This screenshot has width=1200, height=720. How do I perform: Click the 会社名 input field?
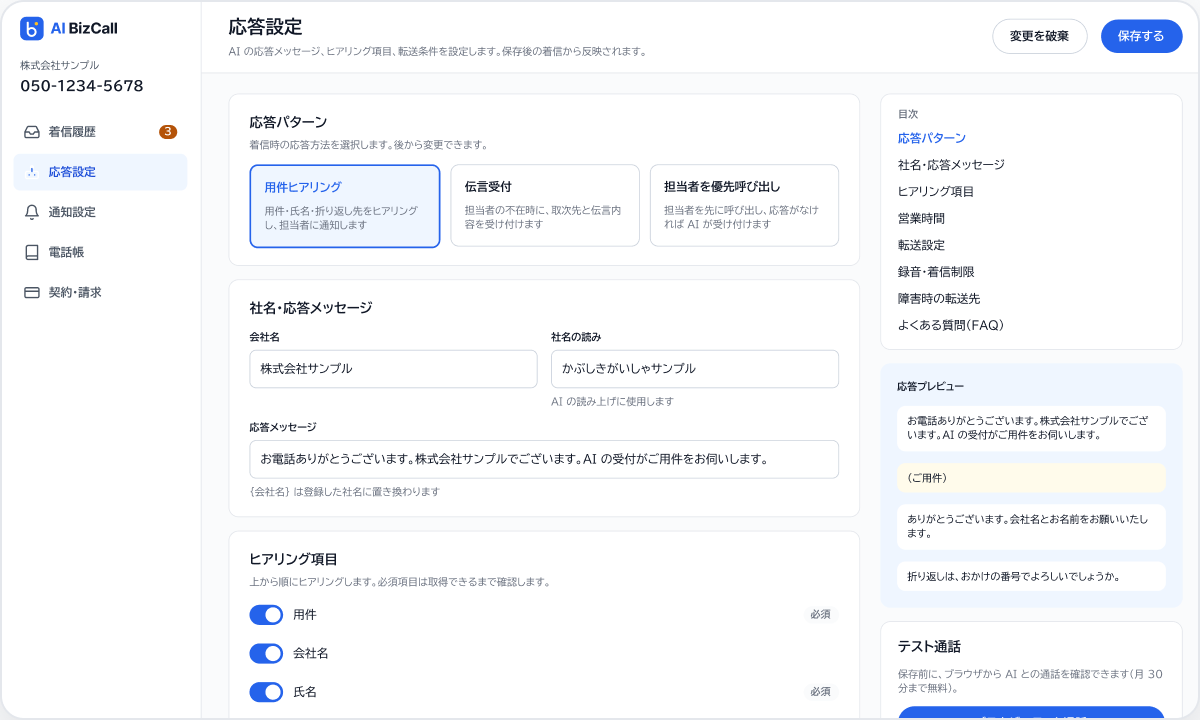[x=393, y=368]
